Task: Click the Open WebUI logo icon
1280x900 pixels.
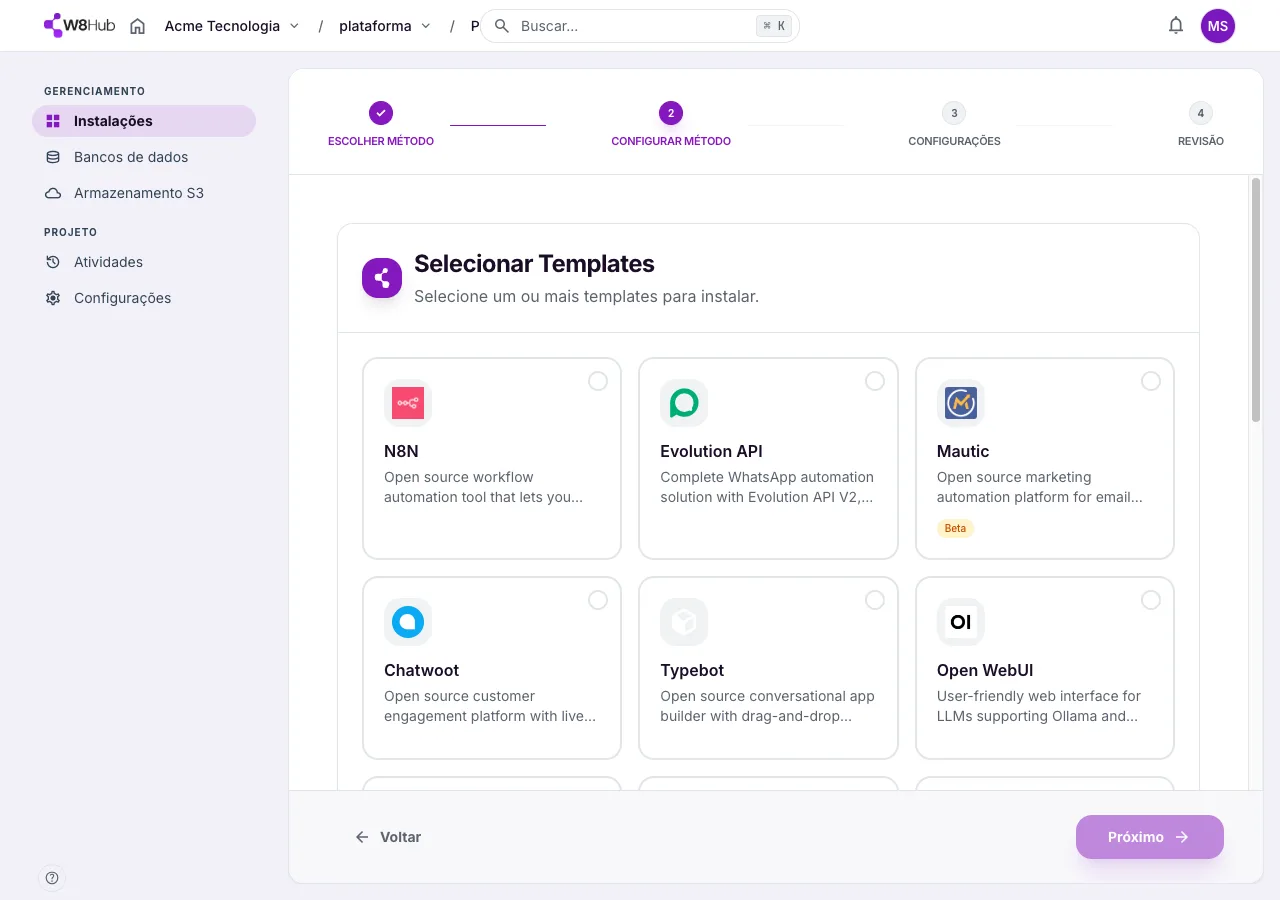Action: (x=961, y=622)
